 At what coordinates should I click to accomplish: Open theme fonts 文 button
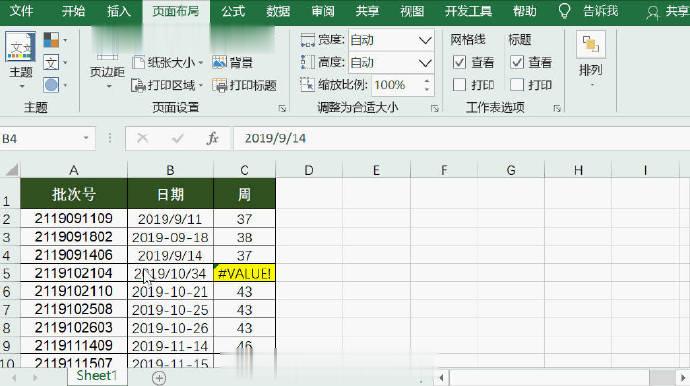(x=55, y=62)
